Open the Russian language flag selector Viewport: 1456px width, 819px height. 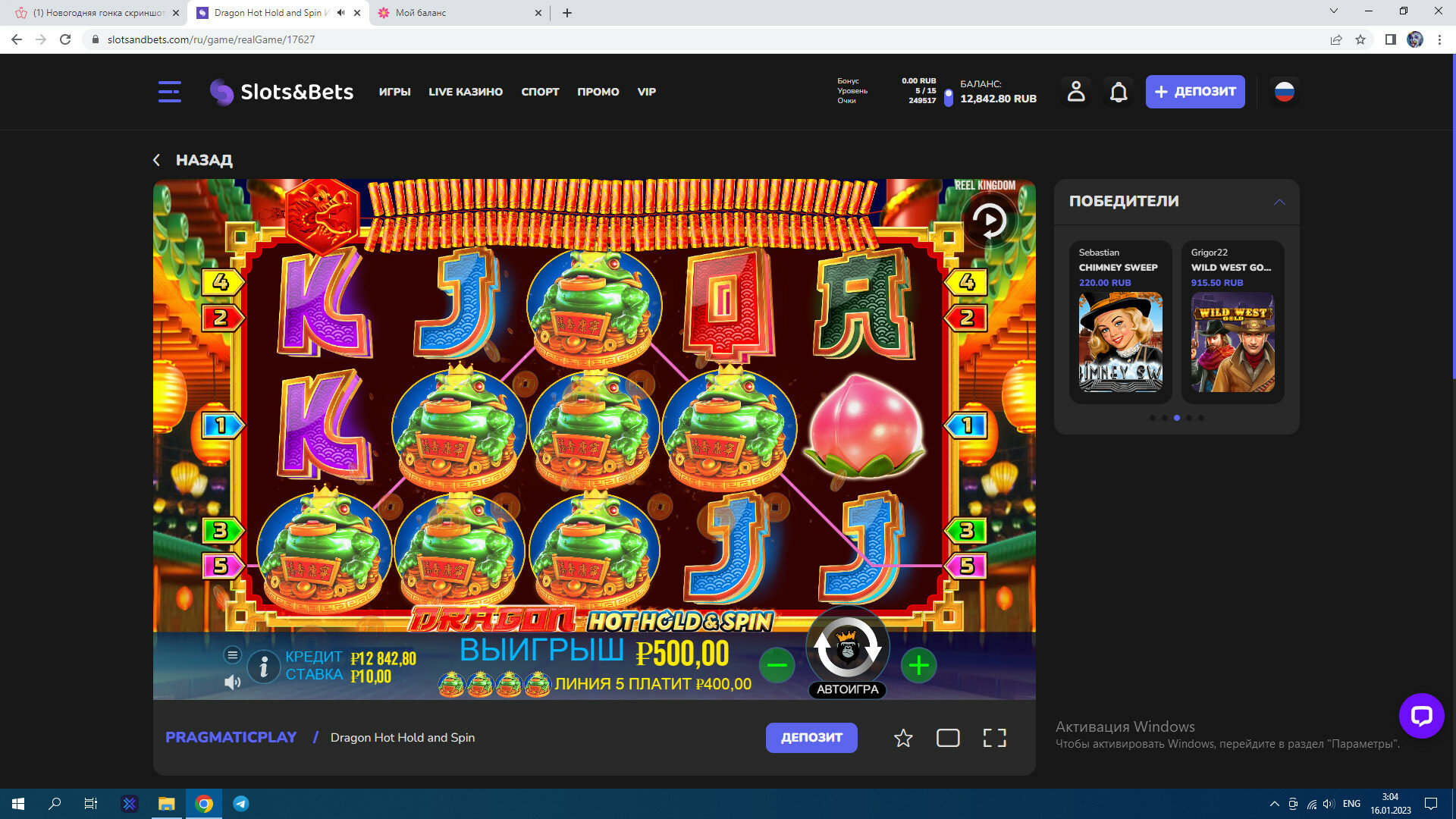pos(1284,92)
